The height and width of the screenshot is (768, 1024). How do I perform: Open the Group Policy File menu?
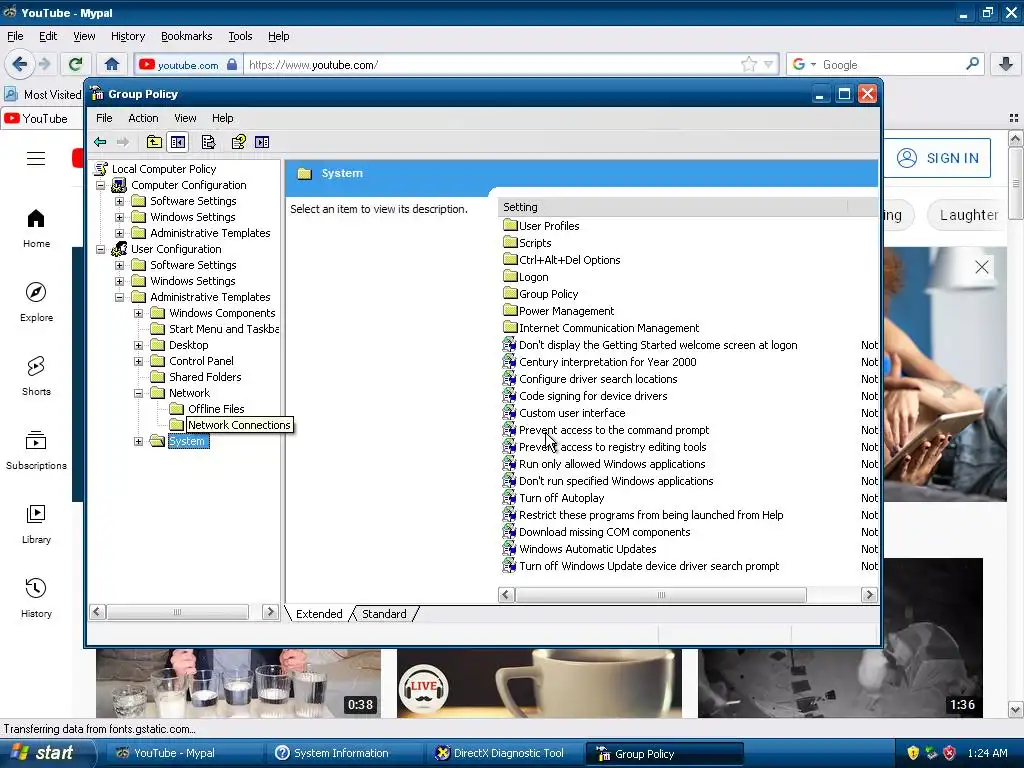(104, 118)
